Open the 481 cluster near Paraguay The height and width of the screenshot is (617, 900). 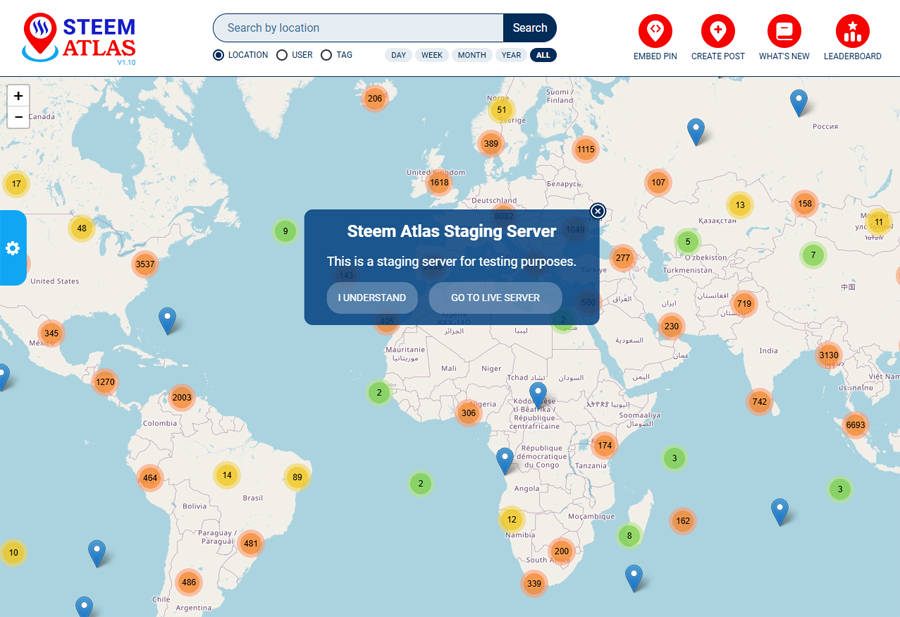(x=251, y=543)
